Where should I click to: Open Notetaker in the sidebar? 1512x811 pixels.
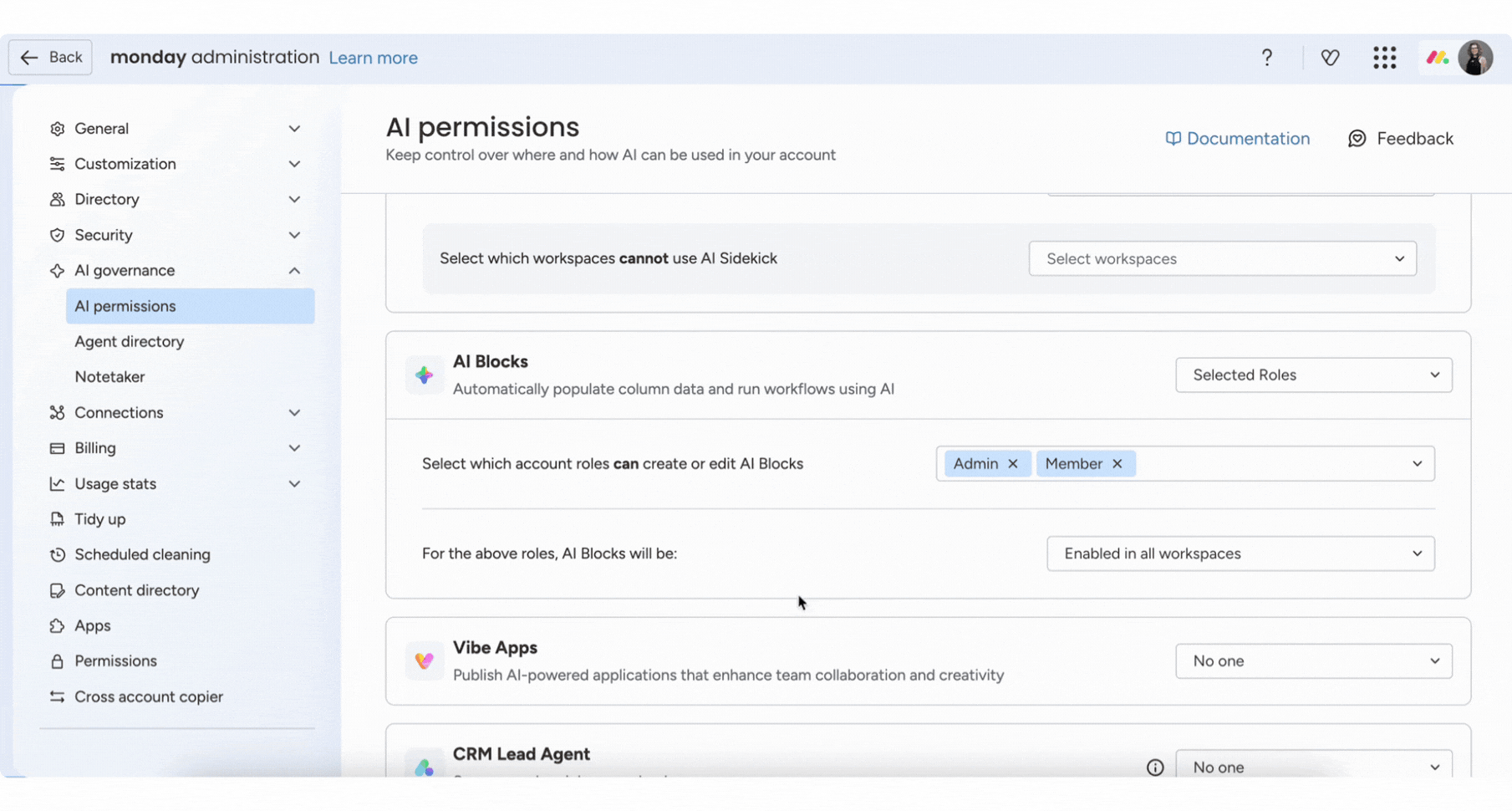tap(109, 377)
